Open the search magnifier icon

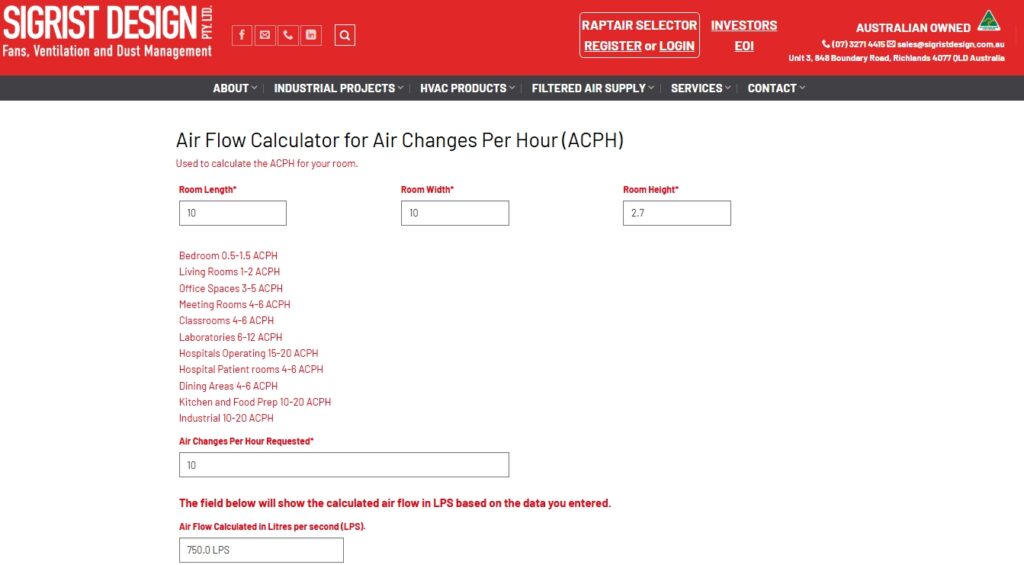345,35
